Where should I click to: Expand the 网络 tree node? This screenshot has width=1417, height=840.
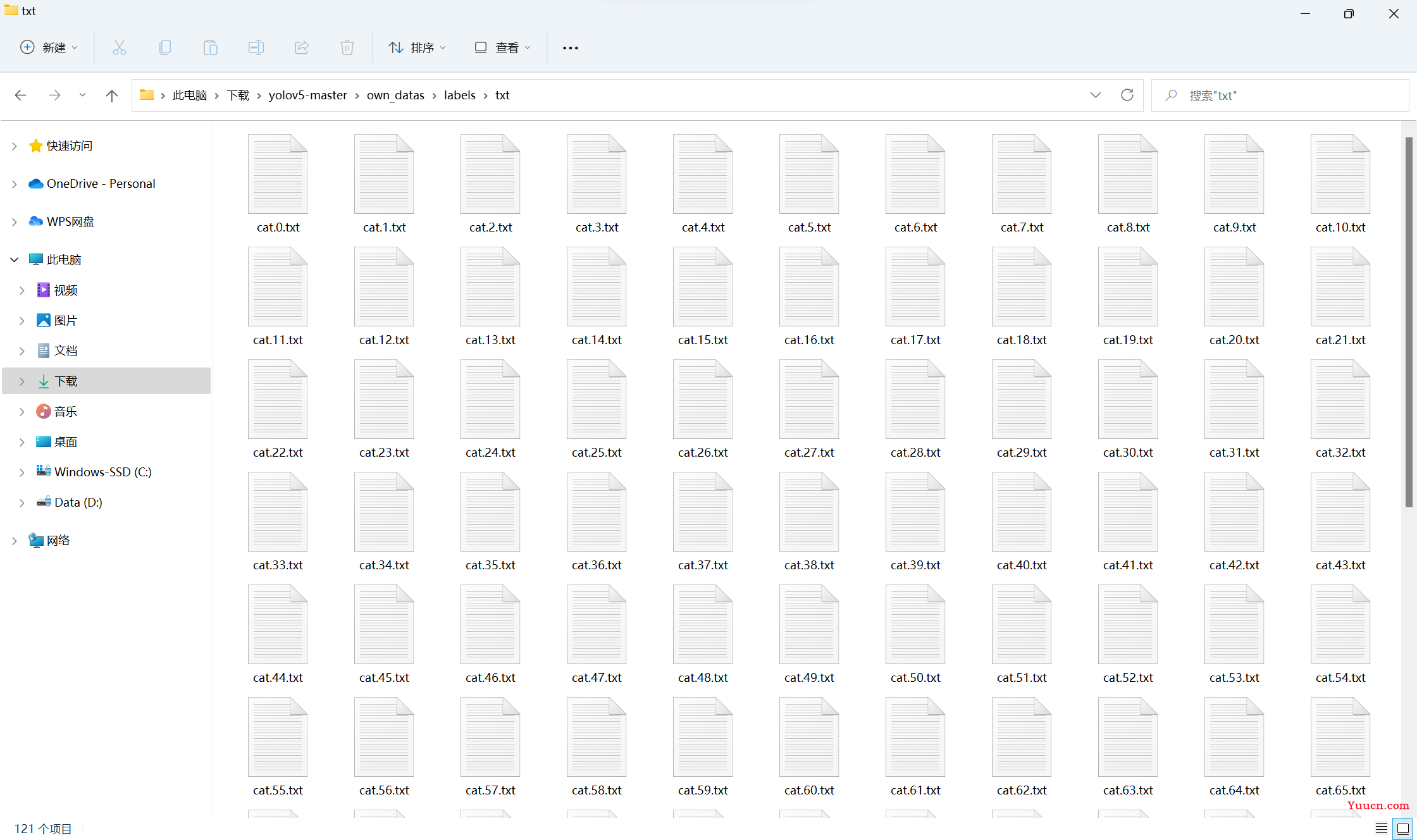14,541
